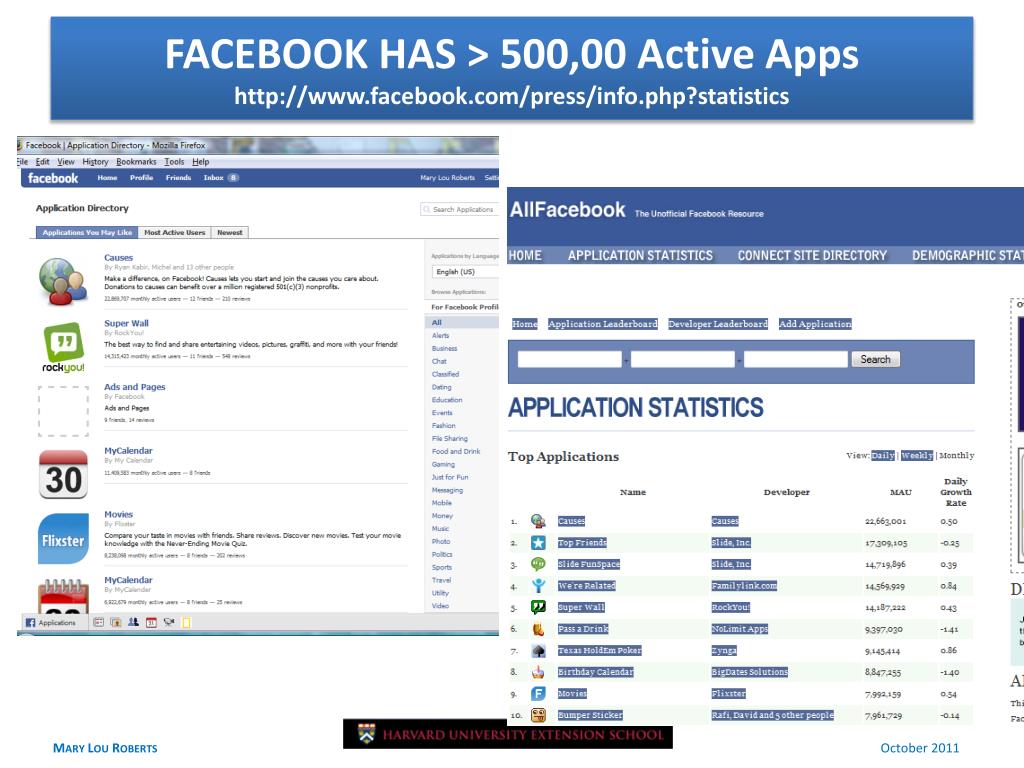This screenshot has height=768, width=1024.
Task: Switch Top Applications view to Daily
Action: pyautogui.click(x=882, y=455)
